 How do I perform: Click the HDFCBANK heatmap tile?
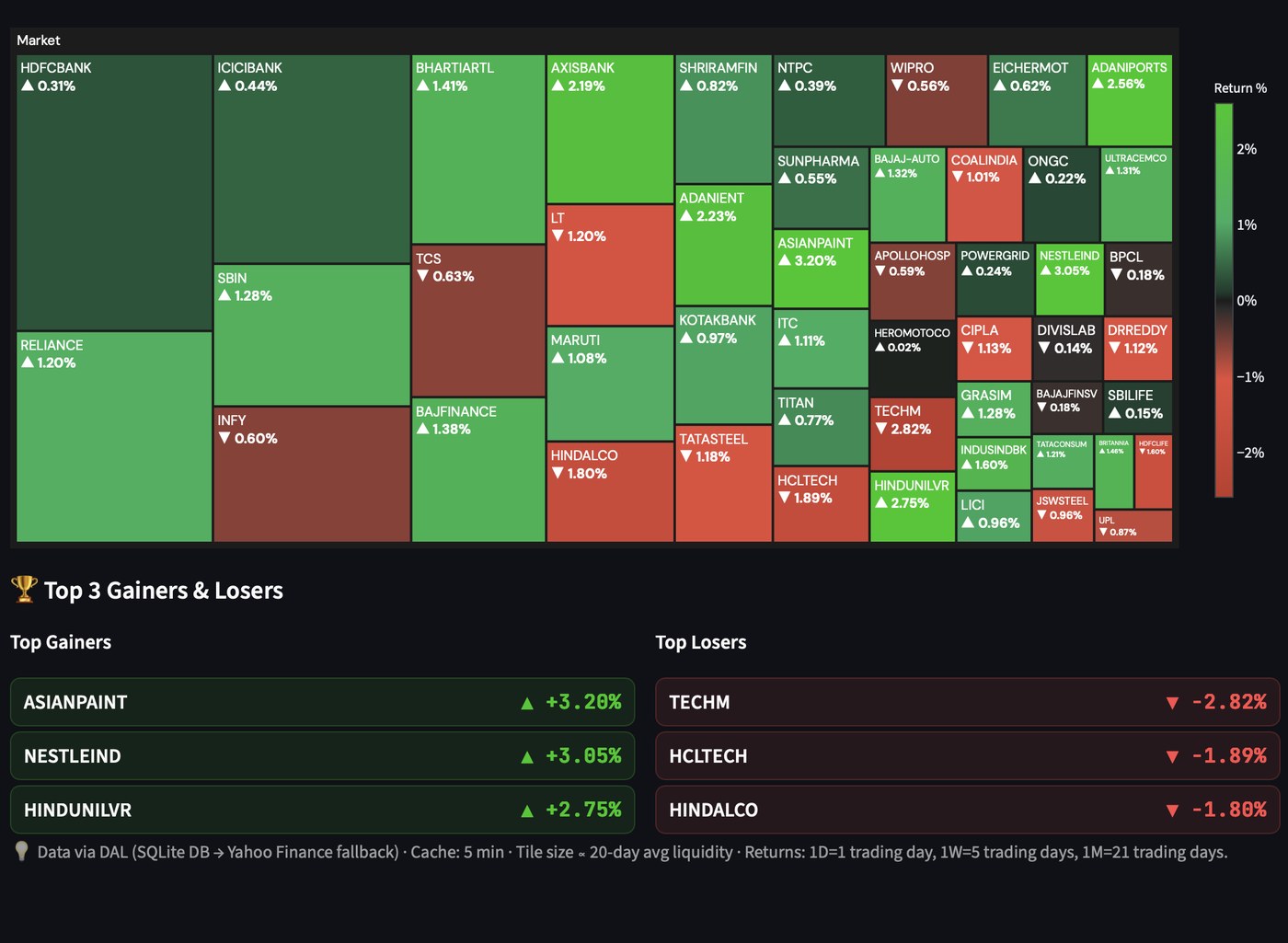pyautogui.click(x=114, y=192)
